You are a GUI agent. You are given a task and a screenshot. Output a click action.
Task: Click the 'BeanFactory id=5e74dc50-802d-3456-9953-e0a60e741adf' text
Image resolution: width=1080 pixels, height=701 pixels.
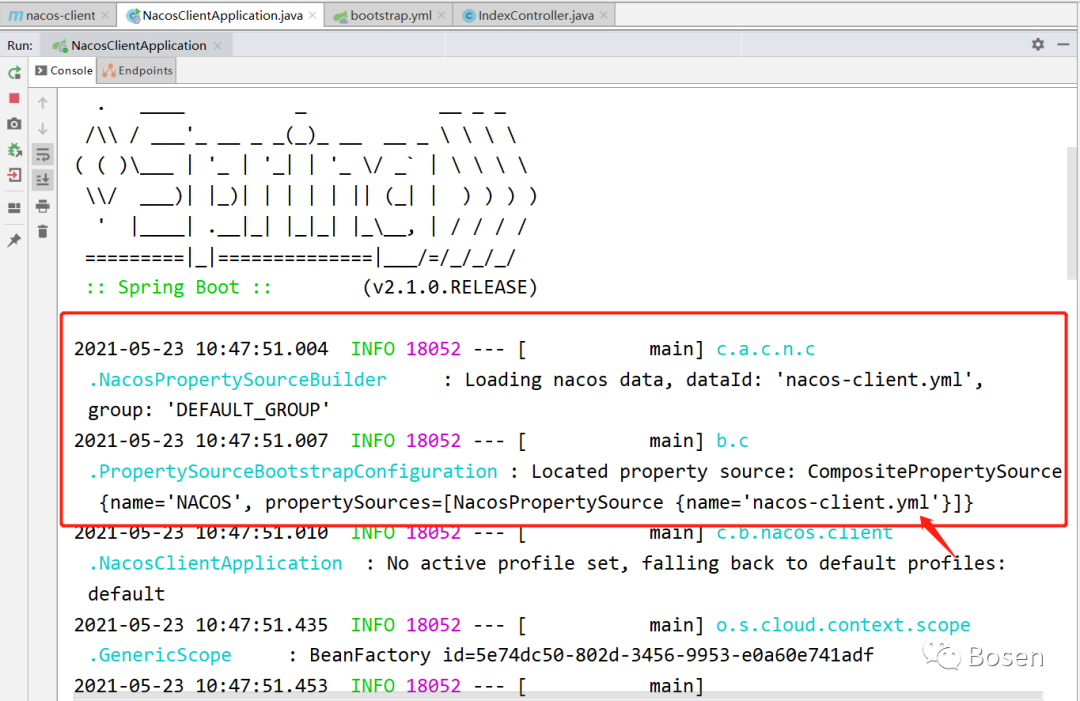[592, 656]
